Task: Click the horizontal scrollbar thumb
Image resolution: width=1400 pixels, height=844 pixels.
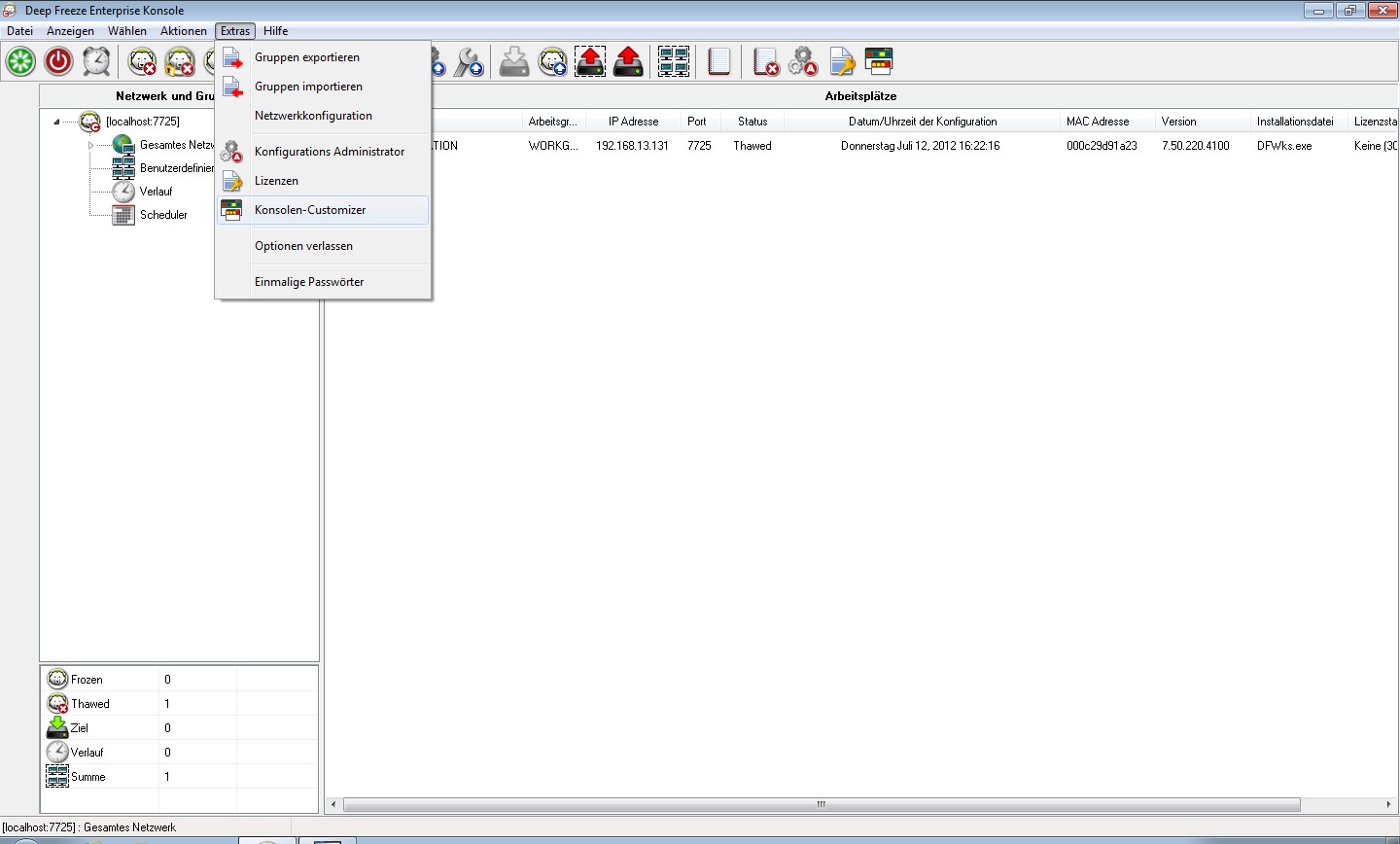Action: (x=822, y=804)
